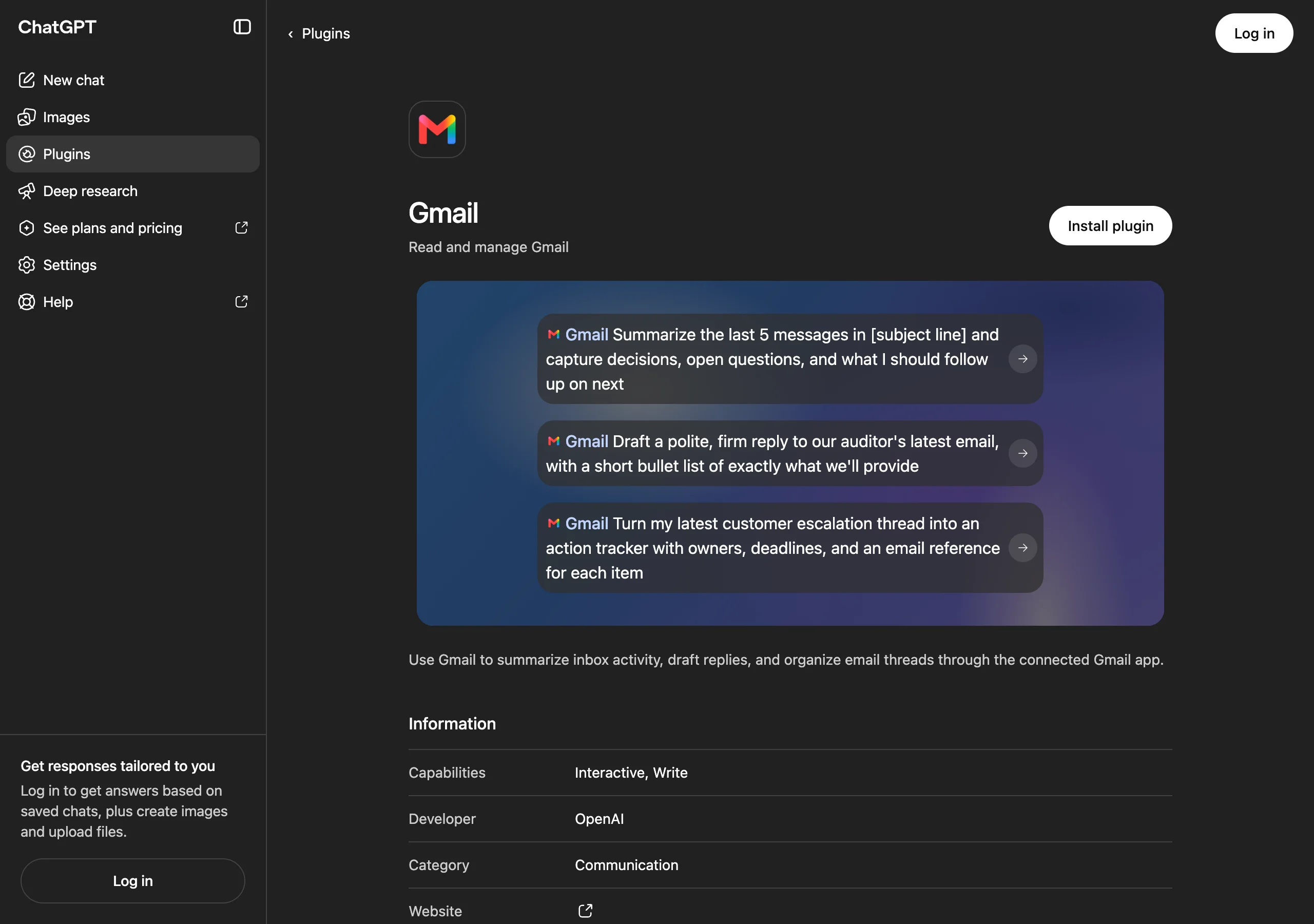This screenshot has width=1314, height=924.
Task: Click Log in button at sidebar bottom
Action: (x=133, y=880)
